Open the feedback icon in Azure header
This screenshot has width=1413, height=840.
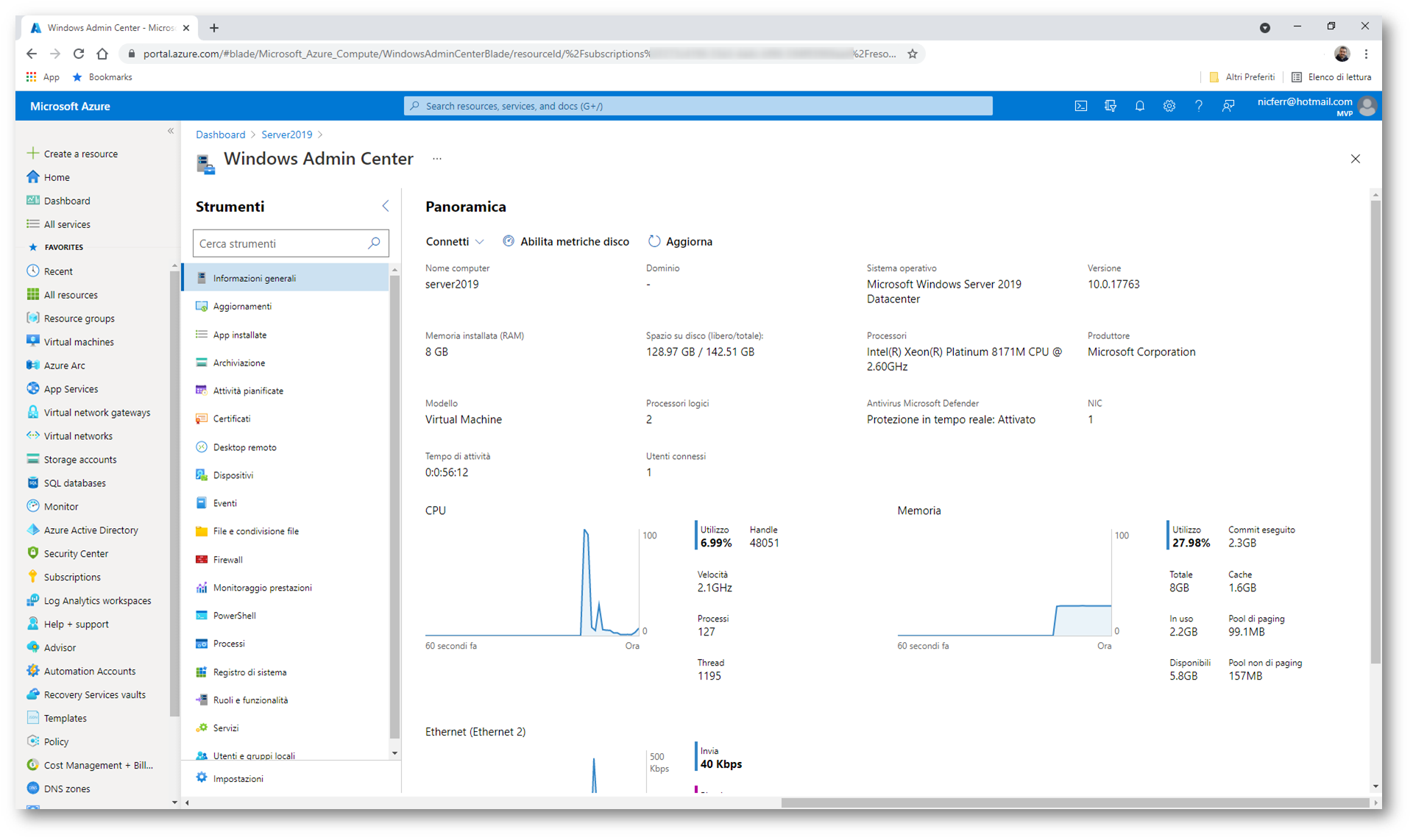pyautogui.click(x=1228, y=106)
